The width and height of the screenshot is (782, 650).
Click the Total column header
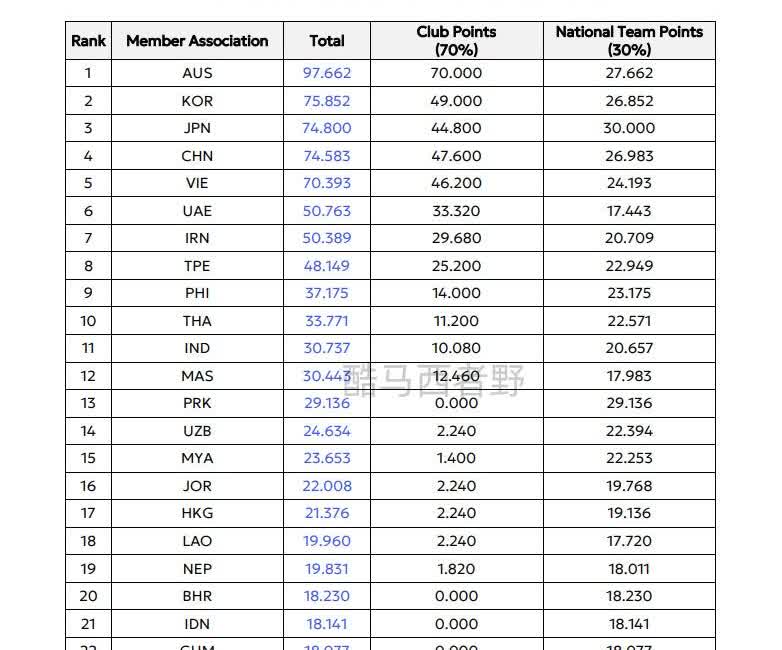click(x=327, y=41)
